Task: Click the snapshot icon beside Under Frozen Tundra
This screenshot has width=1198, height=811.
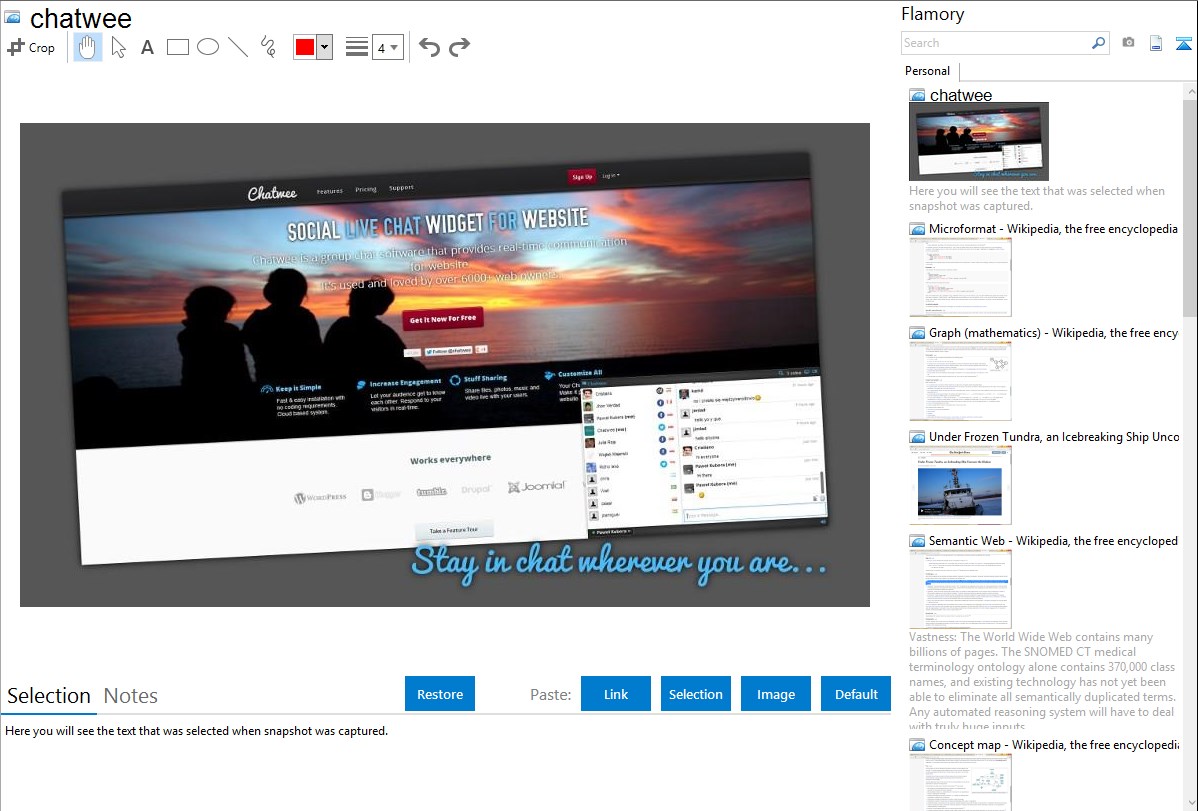Action: coord(917,436)
